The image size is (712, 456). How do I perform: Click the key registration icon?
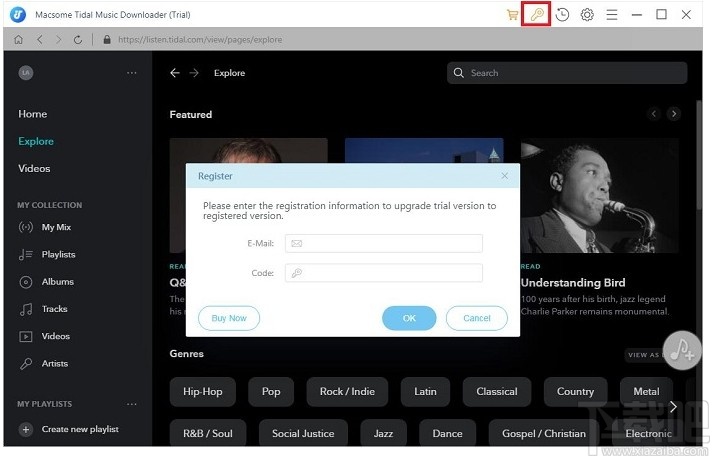pyautogui.click(x=537, y=15)
